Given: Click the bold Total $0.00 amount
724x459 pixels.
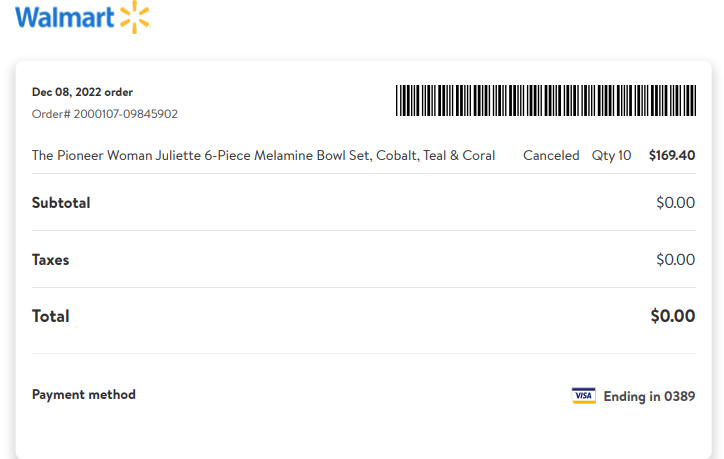Looking at the screenshot, I should point(673,316).
